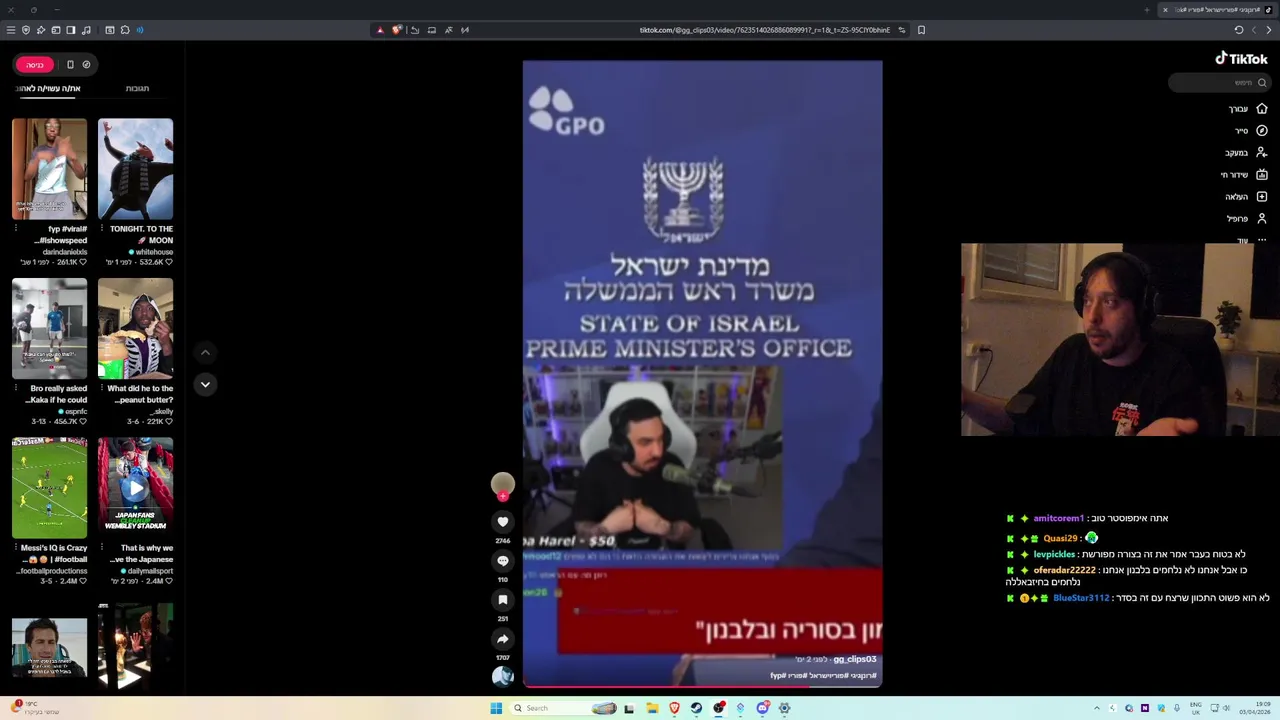The width and height of the screenshot is (1280, 720).
Task: Switch to the comments tab
Action: 137,88
